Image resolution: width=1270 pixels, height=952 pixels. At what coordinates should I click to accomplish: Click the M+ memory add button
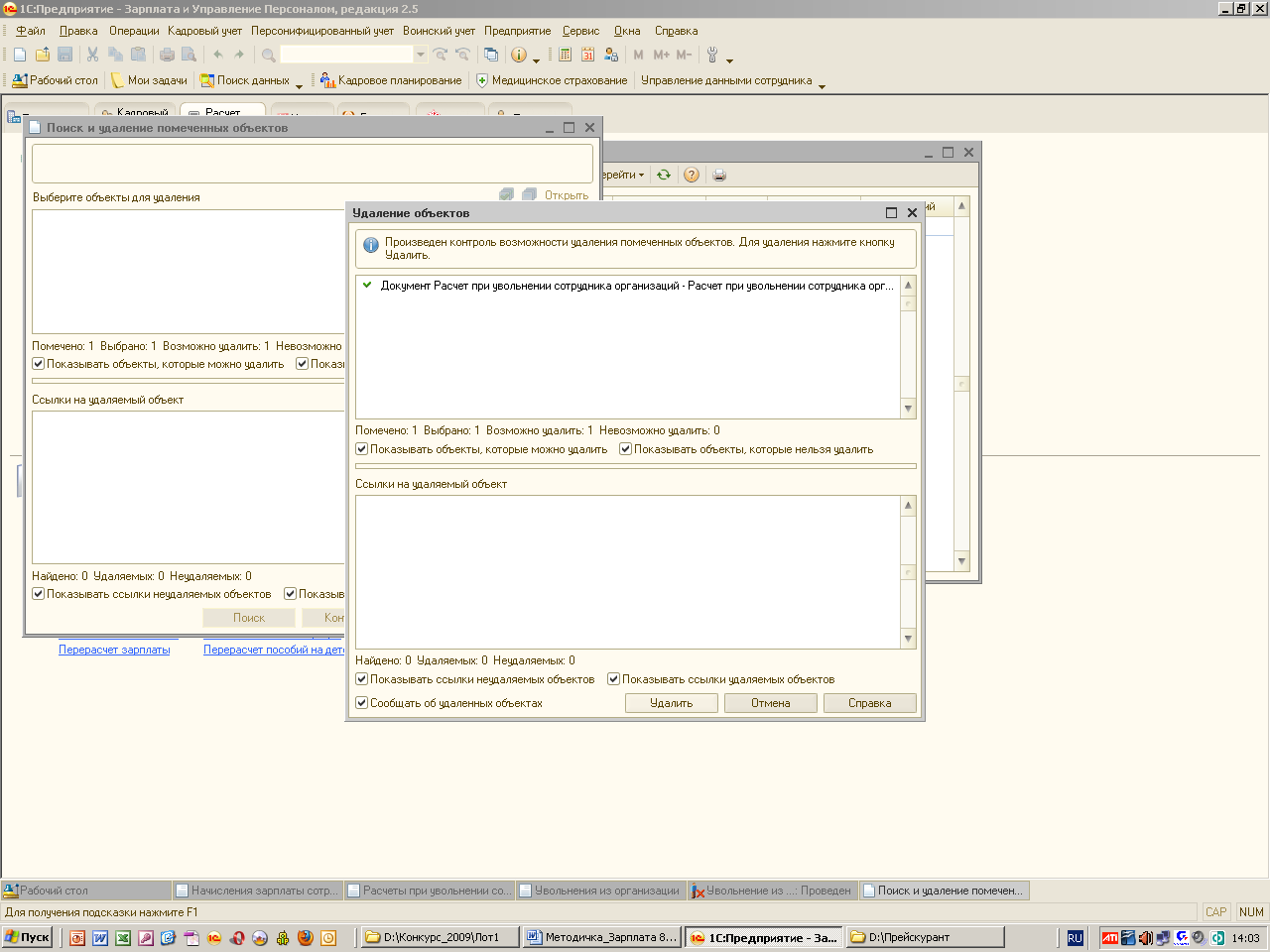click(662, 55)
